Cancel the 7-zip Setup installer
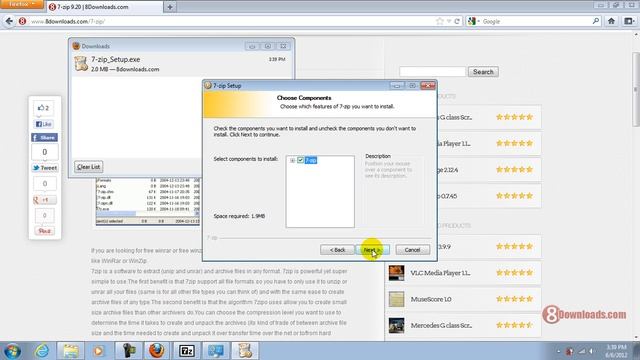 pos(412,250)
